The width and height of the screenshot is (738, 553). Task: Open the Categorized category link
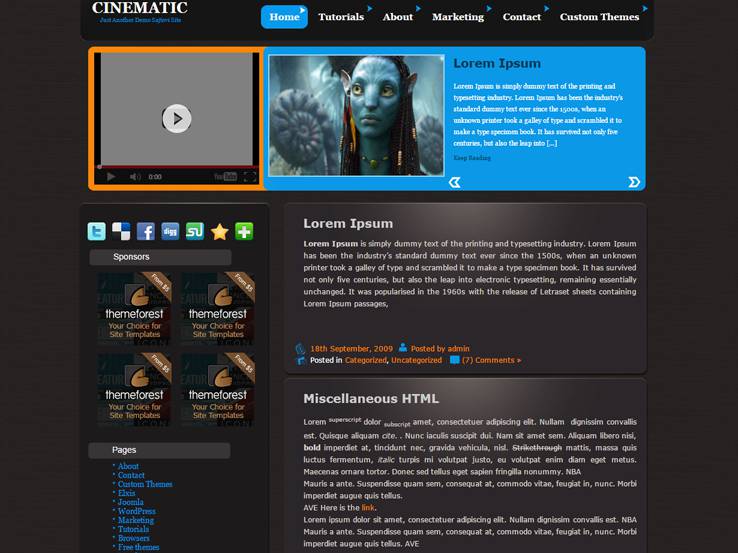[x=366, y=360]
